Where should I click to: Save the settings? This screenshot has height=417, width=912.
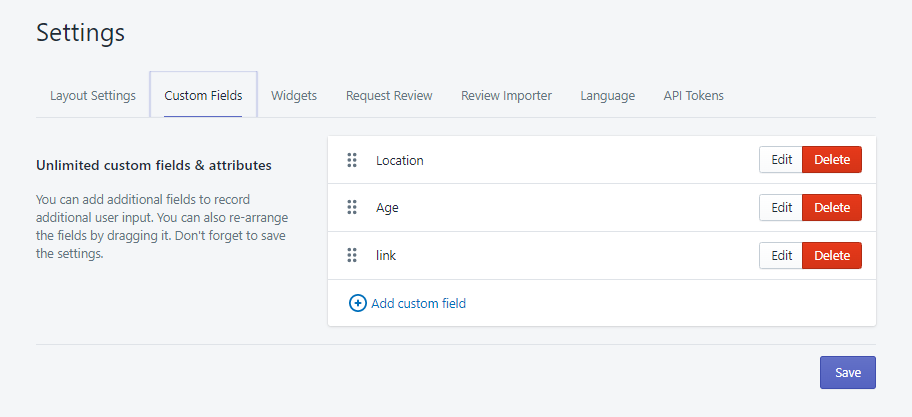847,372
